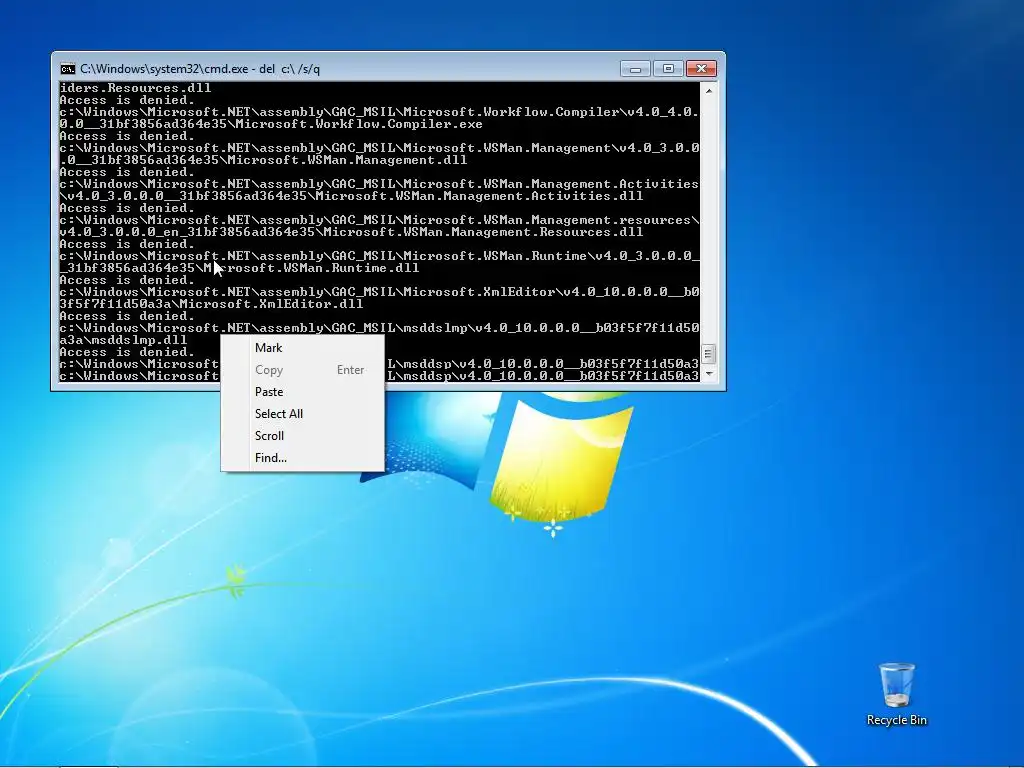Close the cmd.exe window
This screenshot has height=768, width=1024.
point(701,69)
